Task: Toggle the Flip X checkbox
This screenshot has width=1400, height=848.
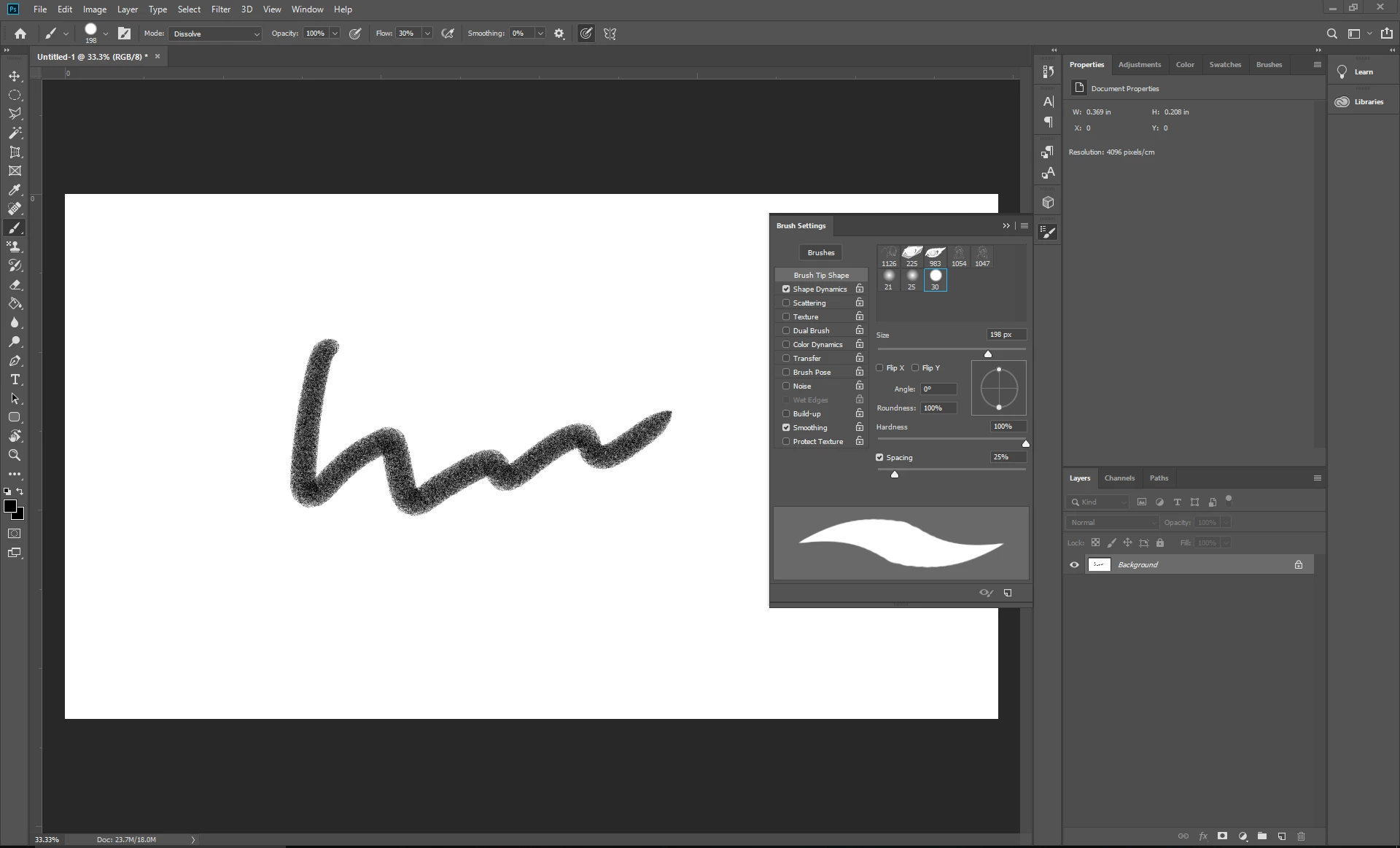Action: pos(879,367)
